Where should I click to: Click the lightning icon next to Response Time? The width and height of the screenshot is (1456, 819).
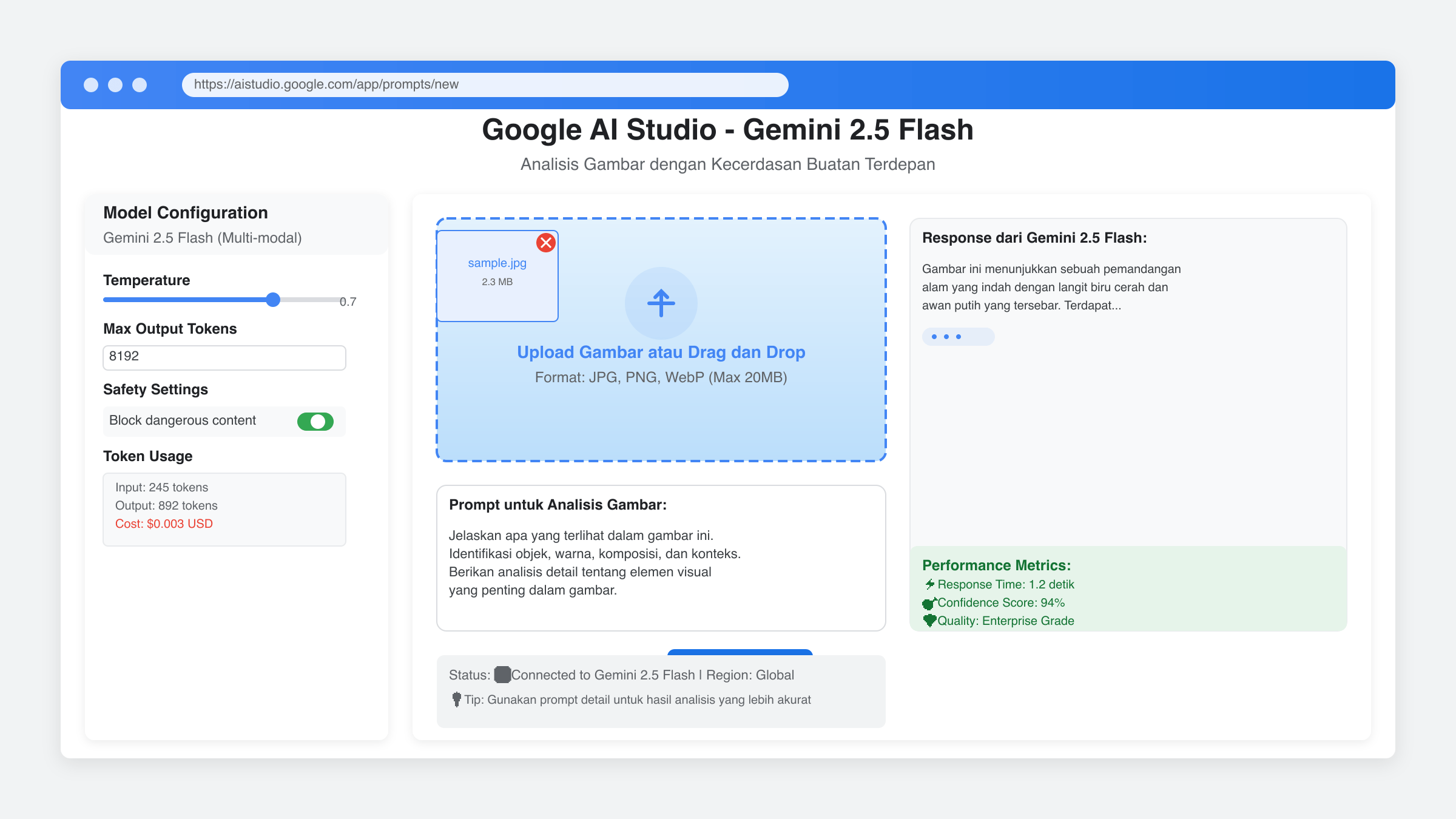click(x=929, y=584)
